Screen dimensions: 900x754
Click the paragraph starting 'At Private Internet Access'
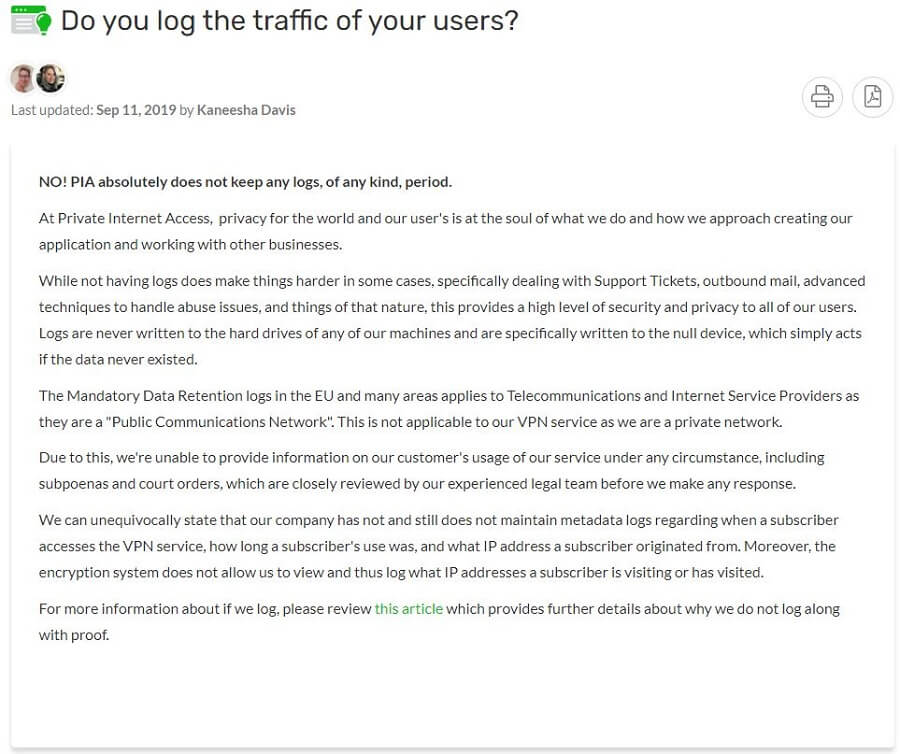point(445,231)
